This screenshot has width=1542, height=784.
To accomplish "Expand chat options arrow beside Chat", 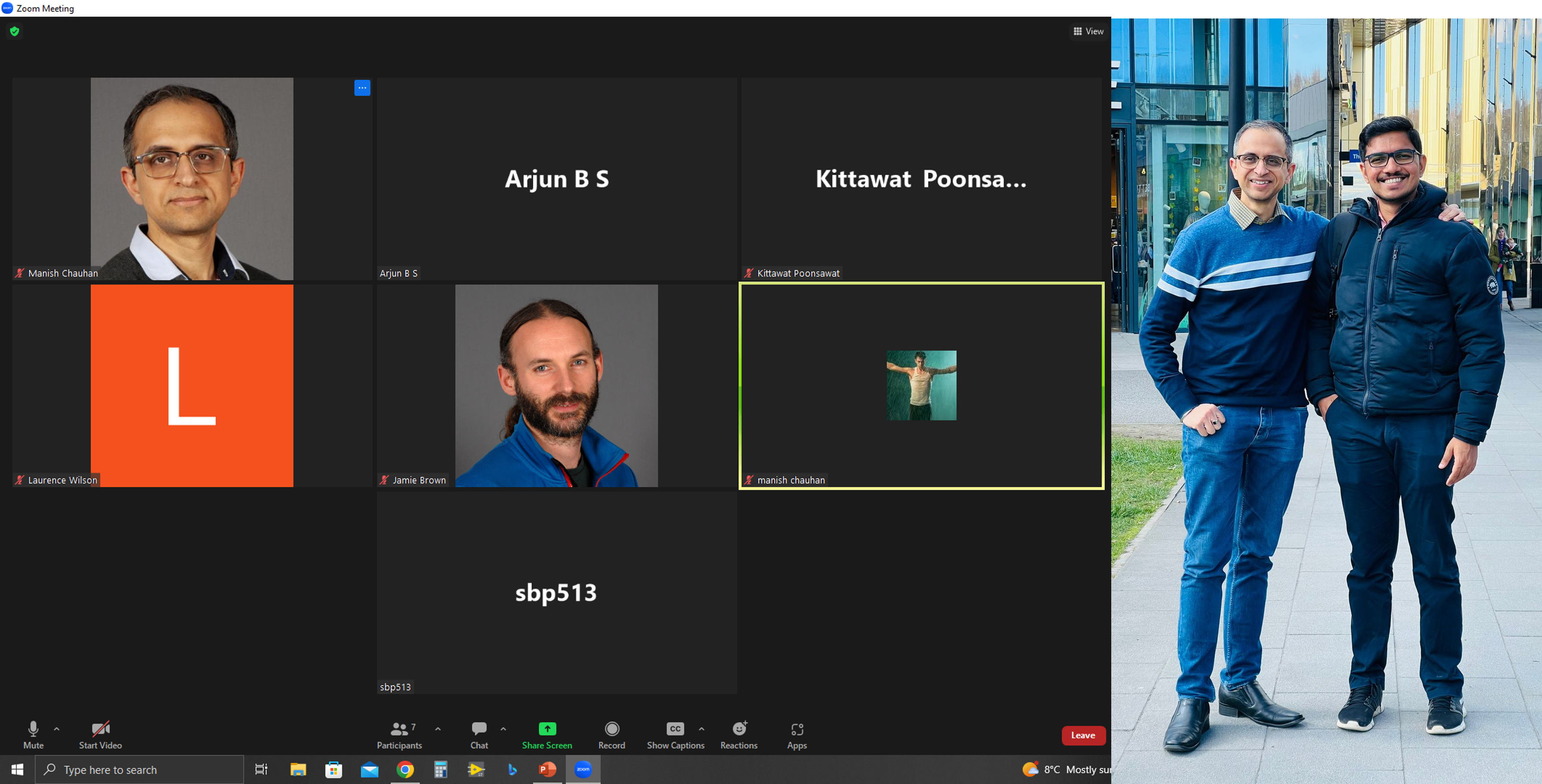I will click(x=503, y=729).
